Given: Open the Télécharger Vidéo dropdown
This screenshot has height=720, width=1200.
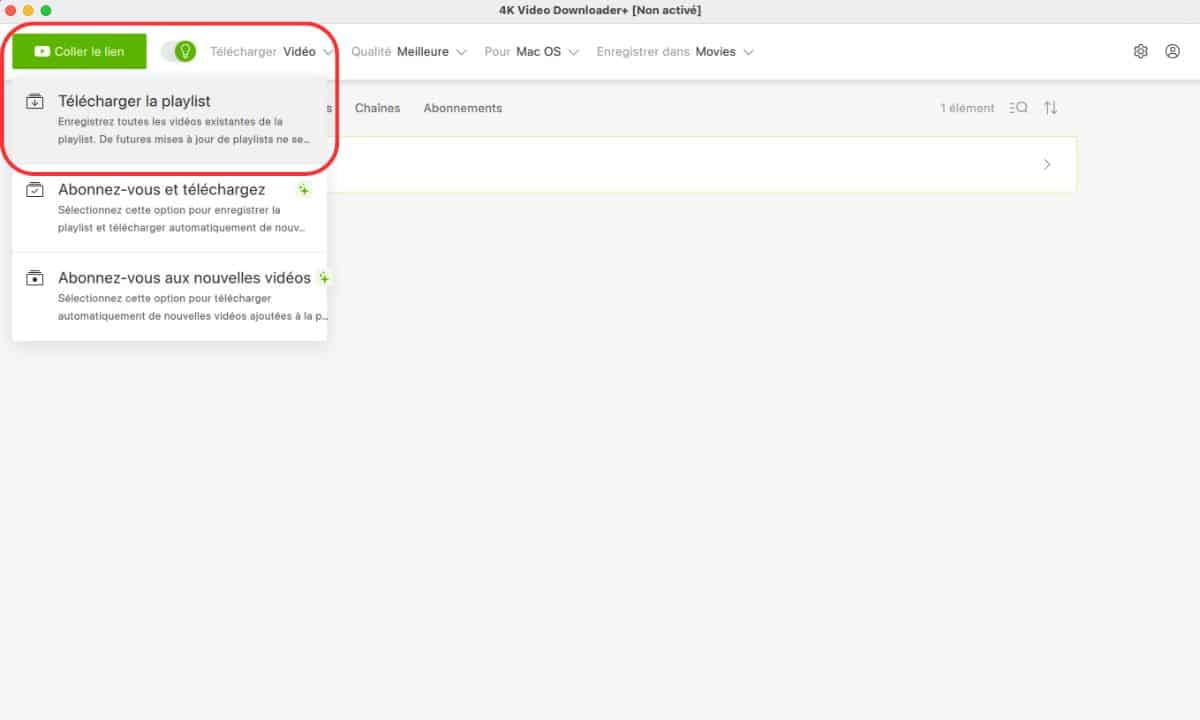Looking at the screenshot, I should click(272, 51).
